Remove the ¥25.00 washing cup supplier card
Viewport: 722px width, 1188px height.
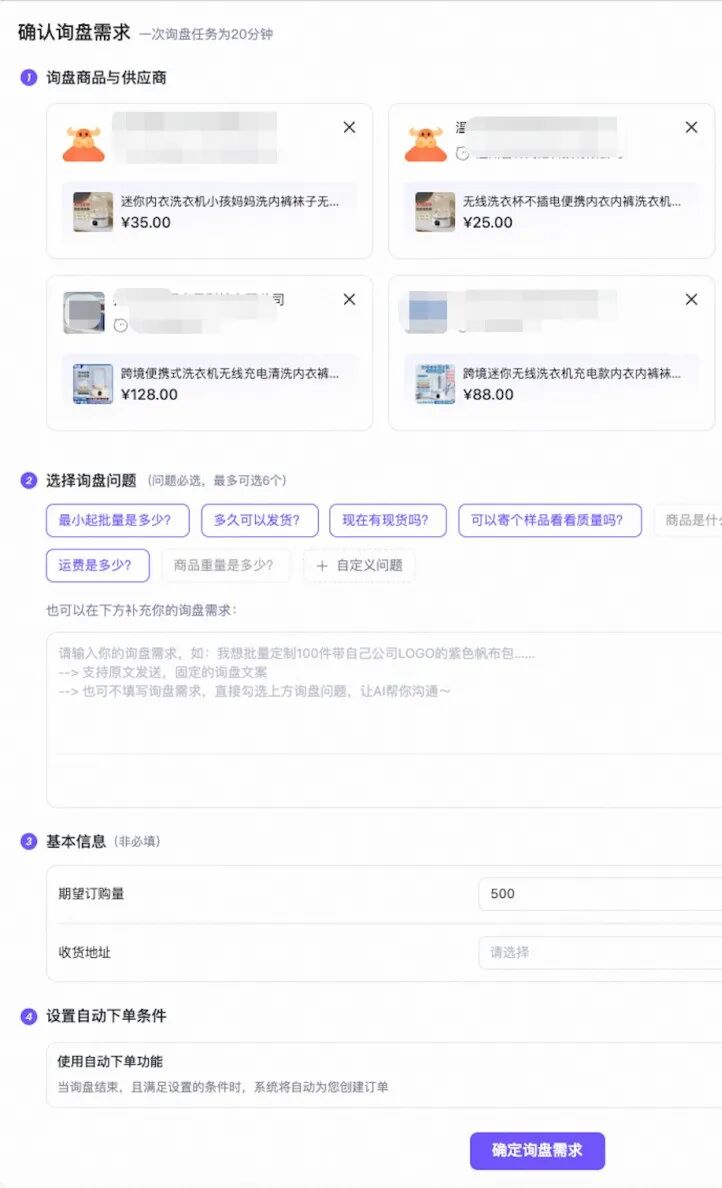click(691, 127)
